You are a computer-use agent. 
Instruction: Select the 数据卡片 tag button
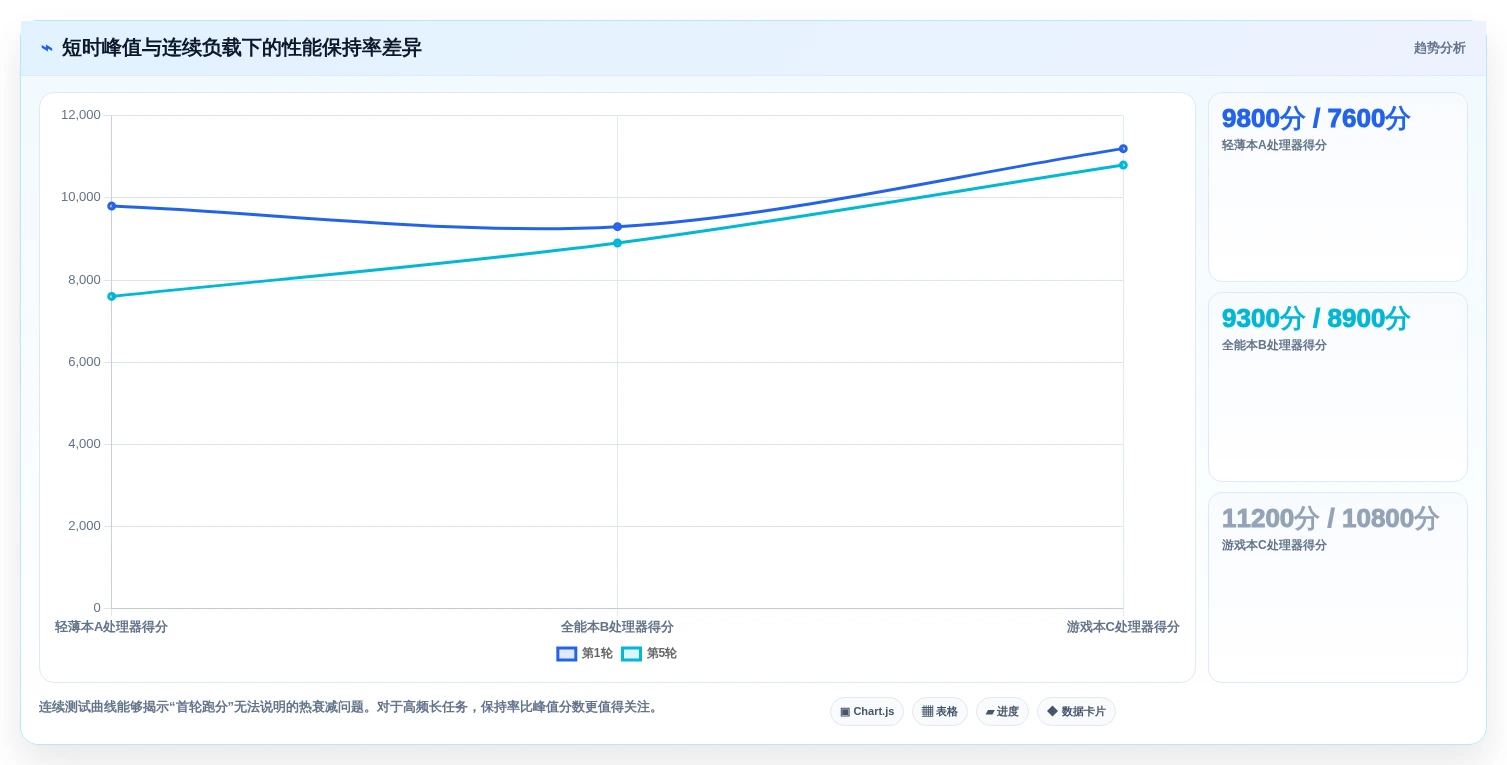pyautogui.click(x=1076, y=712)
